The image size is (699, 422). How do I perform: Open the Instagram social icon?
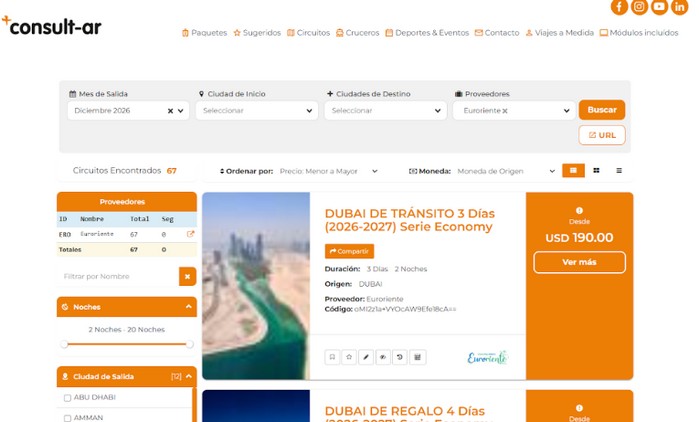pyautogui.click(x=640, y=8)
